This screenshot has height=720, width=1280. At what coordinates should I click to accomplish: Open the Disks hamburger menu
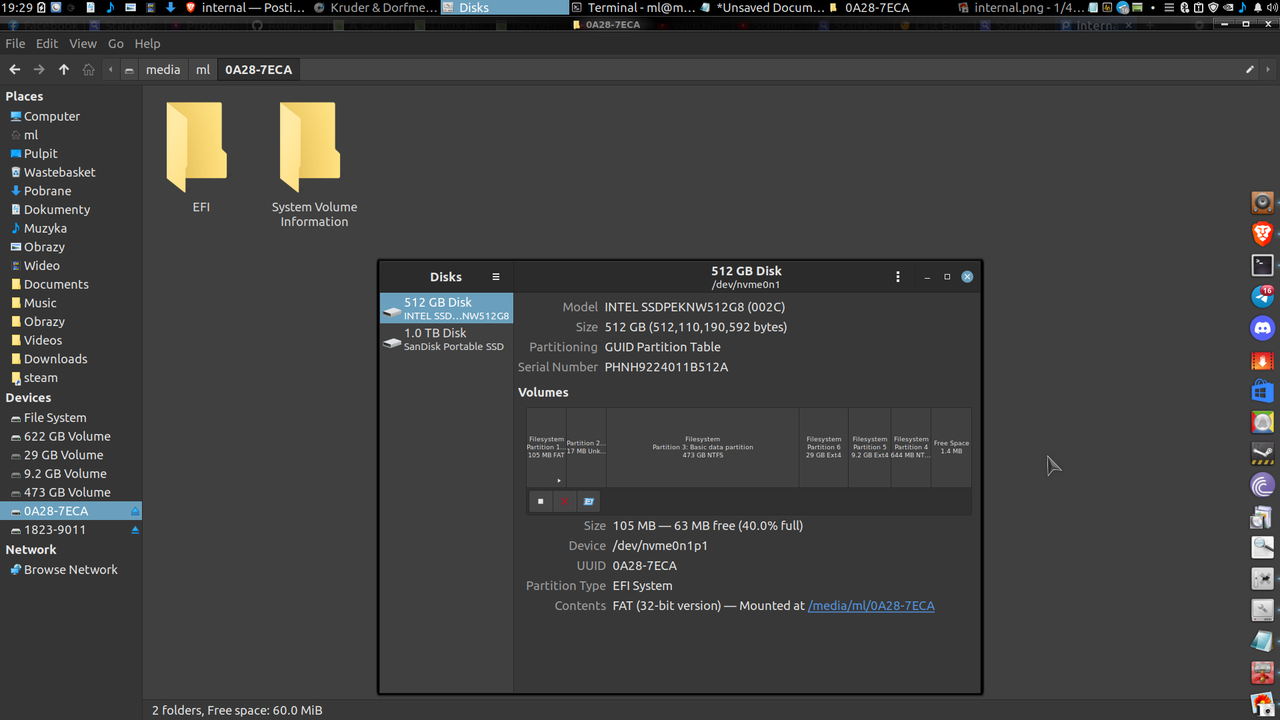(496, 276)
